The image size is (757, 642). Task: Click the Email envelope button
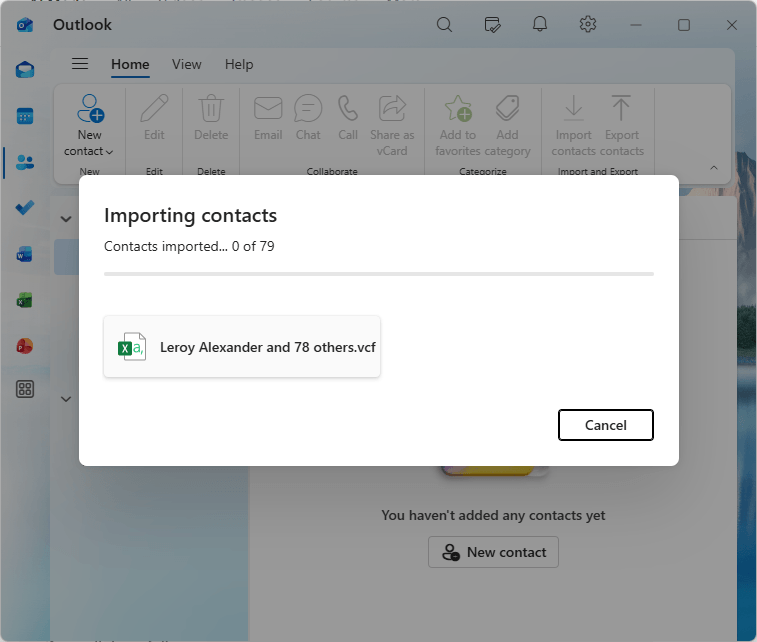pos(268,117)
